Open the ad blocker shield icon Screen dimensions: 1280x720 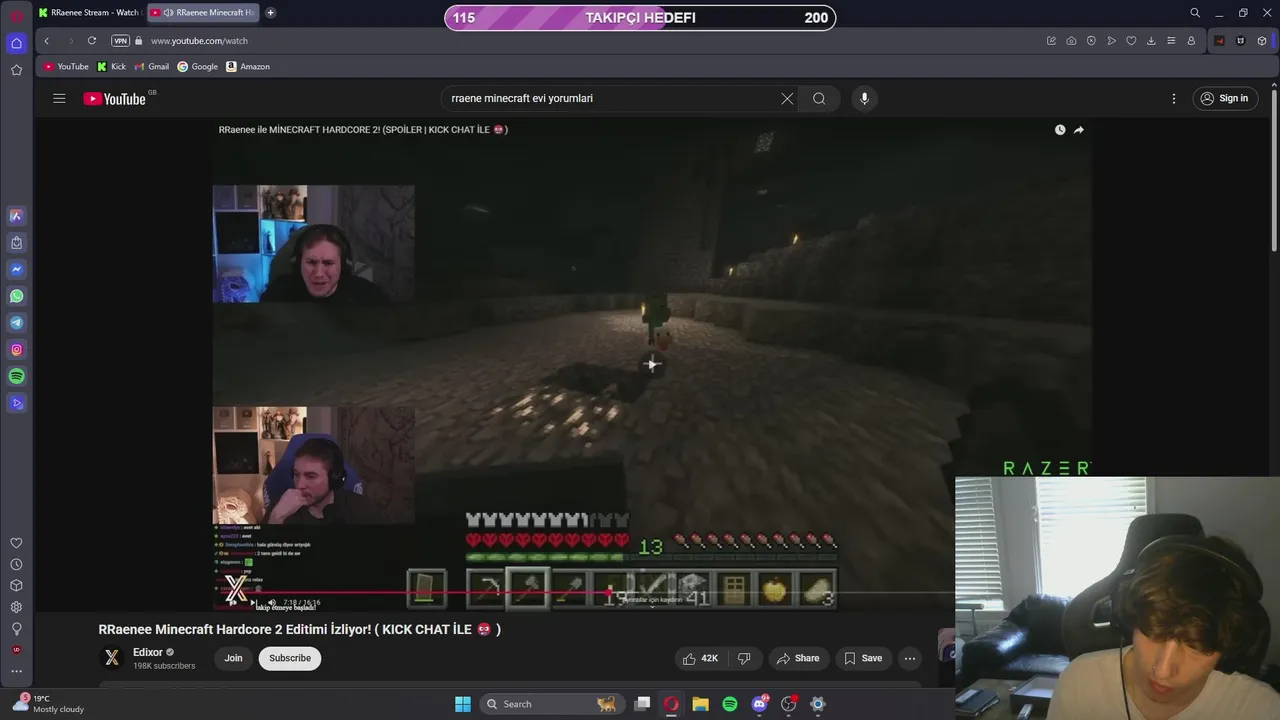tap(1091, 41)
